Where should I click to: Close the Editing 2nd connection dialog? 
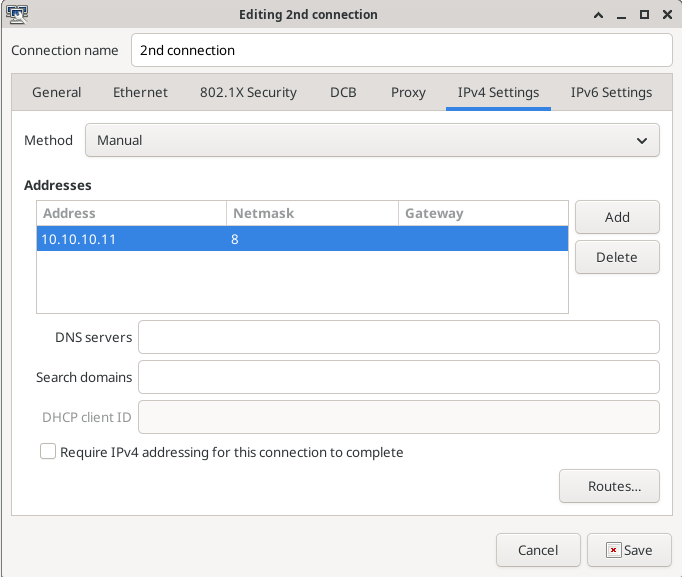(667, 15)
